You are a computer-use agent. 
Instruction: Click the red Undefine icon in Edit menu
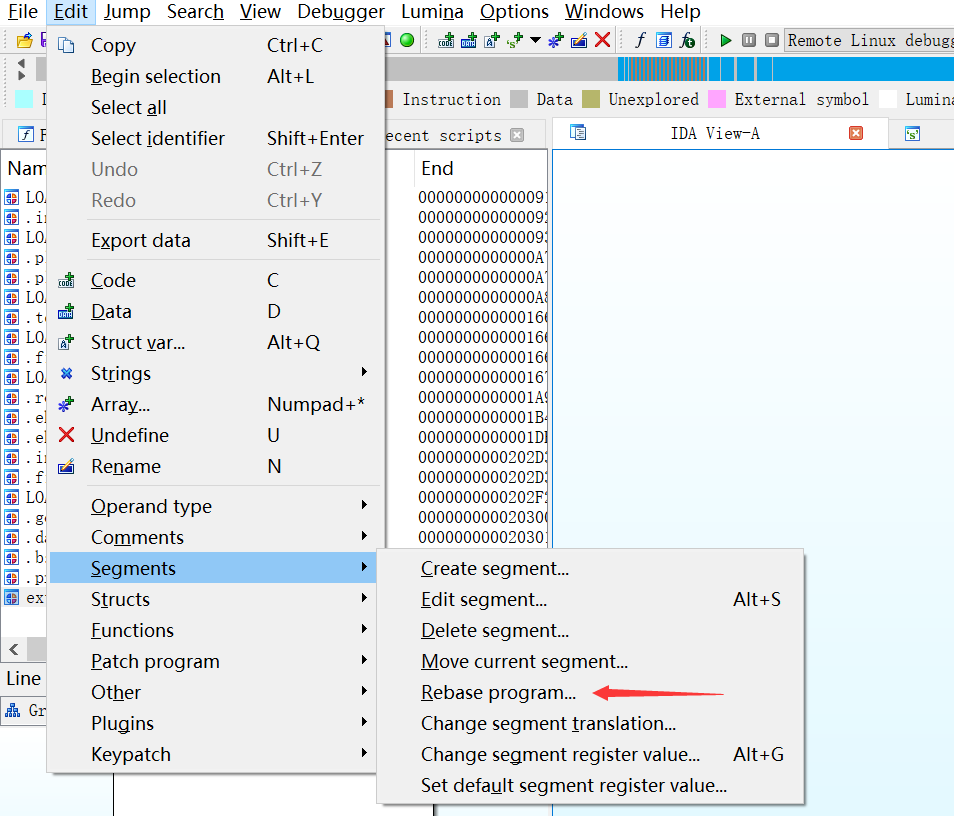[66, 435]
